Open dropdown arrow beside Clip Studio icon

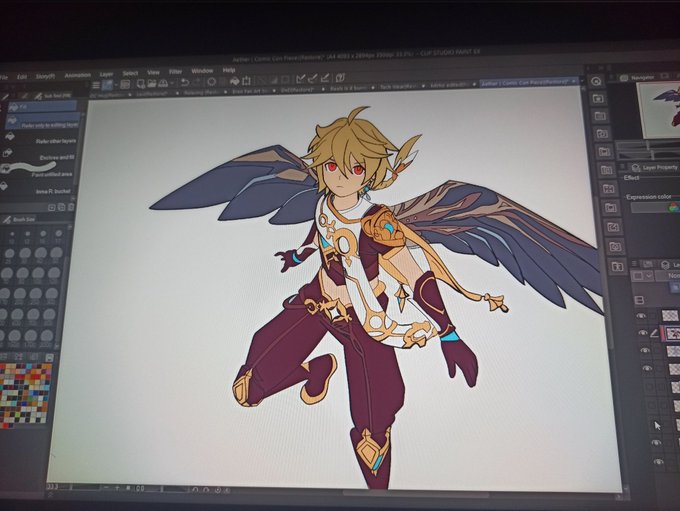pyautogui.click(x=116, y=85)
